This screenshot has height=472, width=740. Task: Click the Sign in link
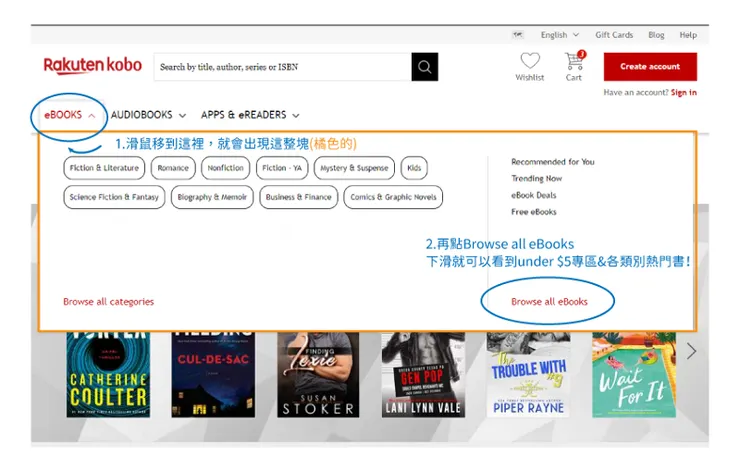[683, 93]
